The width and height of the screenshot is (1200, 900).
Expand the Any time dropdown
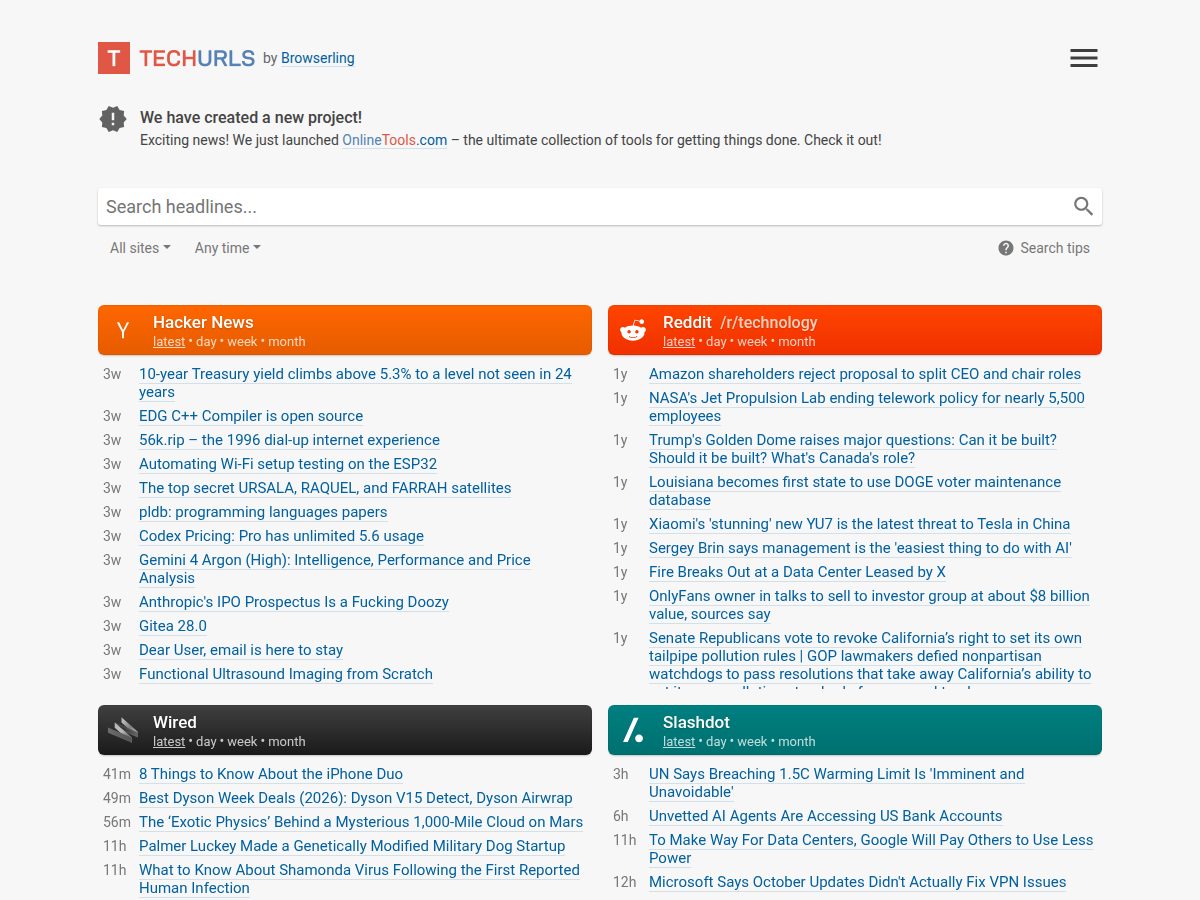click(x=227, y=248)
